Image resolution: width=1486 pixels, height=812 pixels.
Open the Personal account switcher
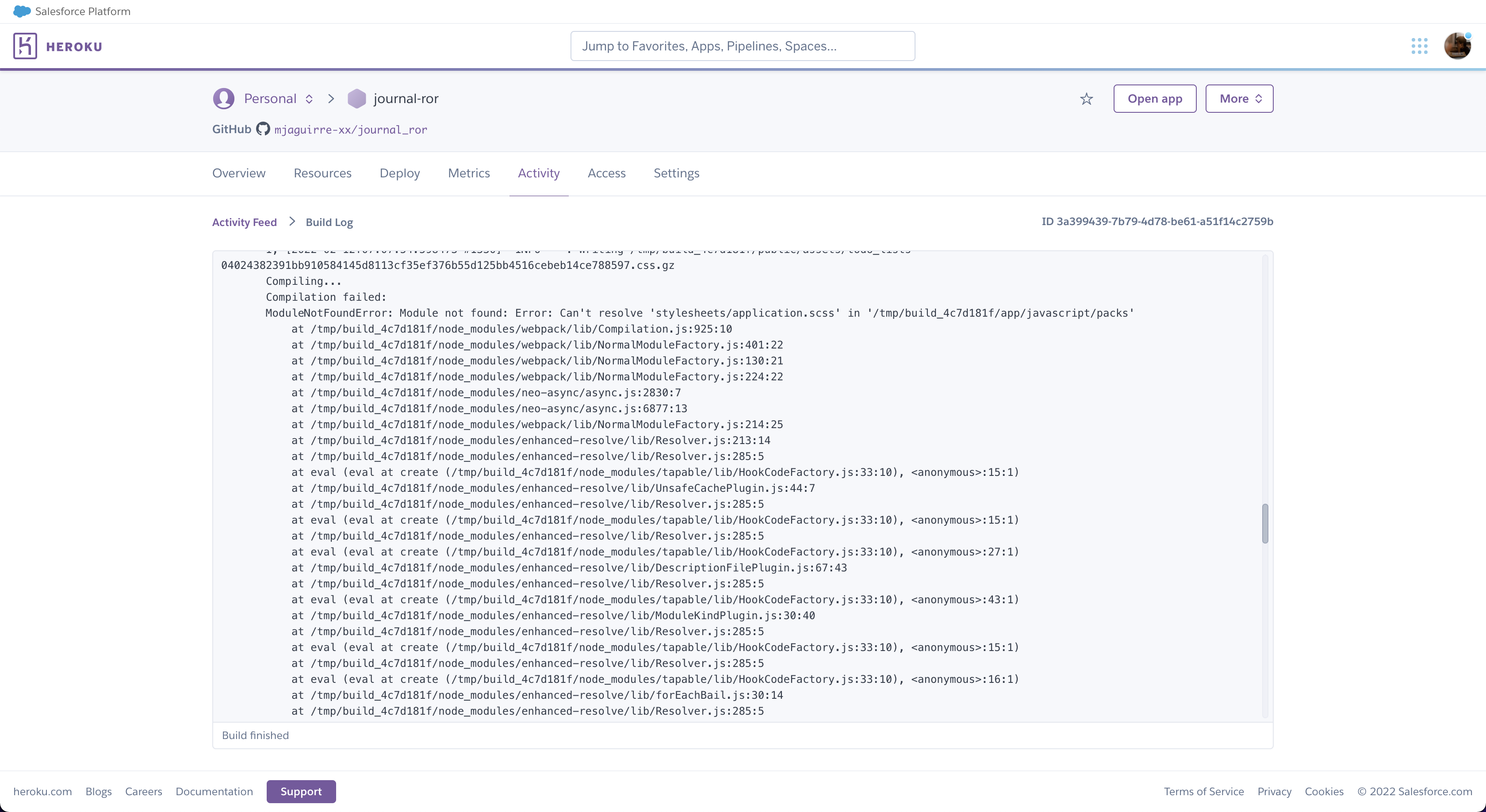point(309,99)
